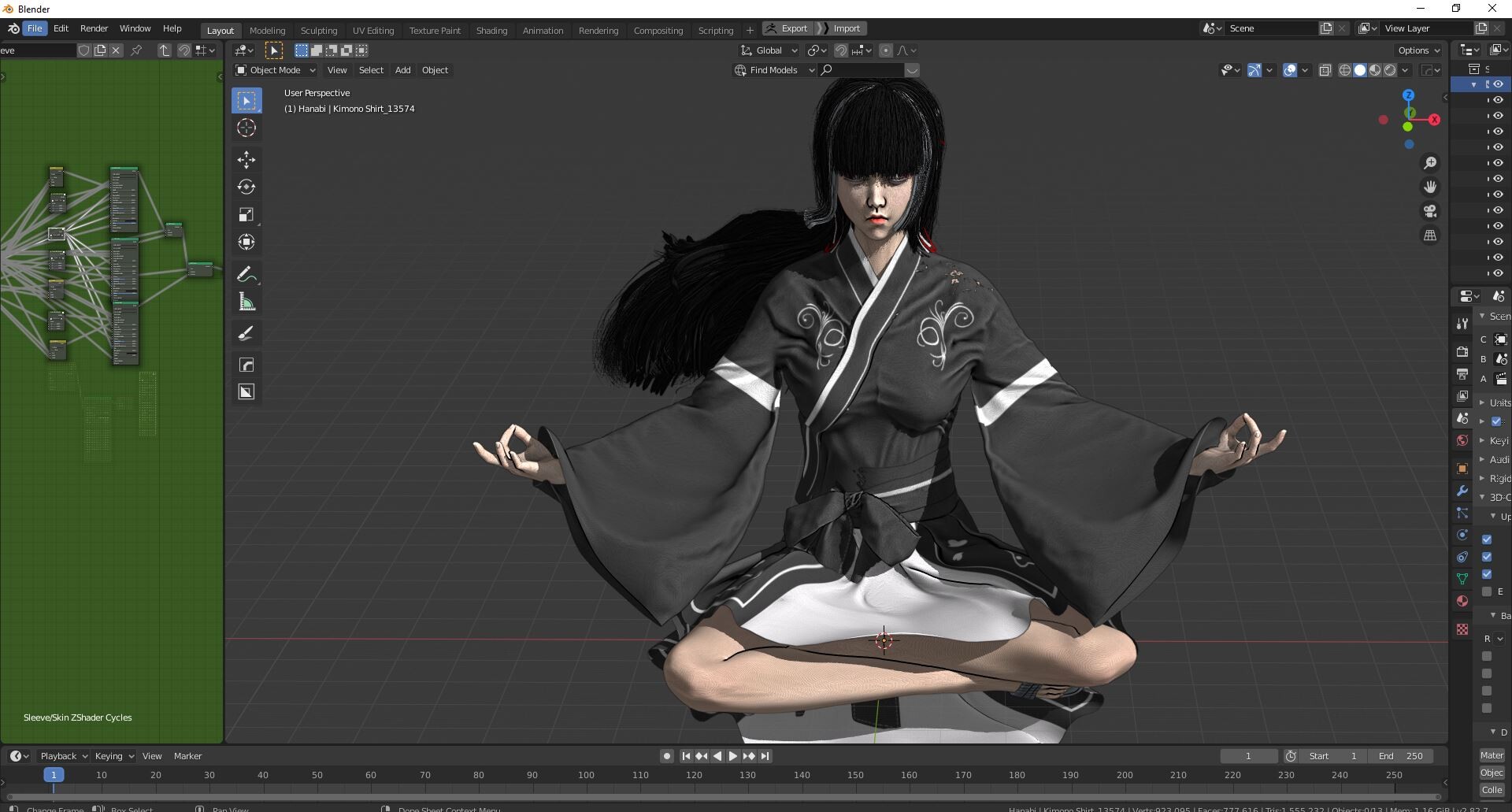Go to parent node tree arrow icon
The height and width of the screenshot is (812, 1512).
164,50
